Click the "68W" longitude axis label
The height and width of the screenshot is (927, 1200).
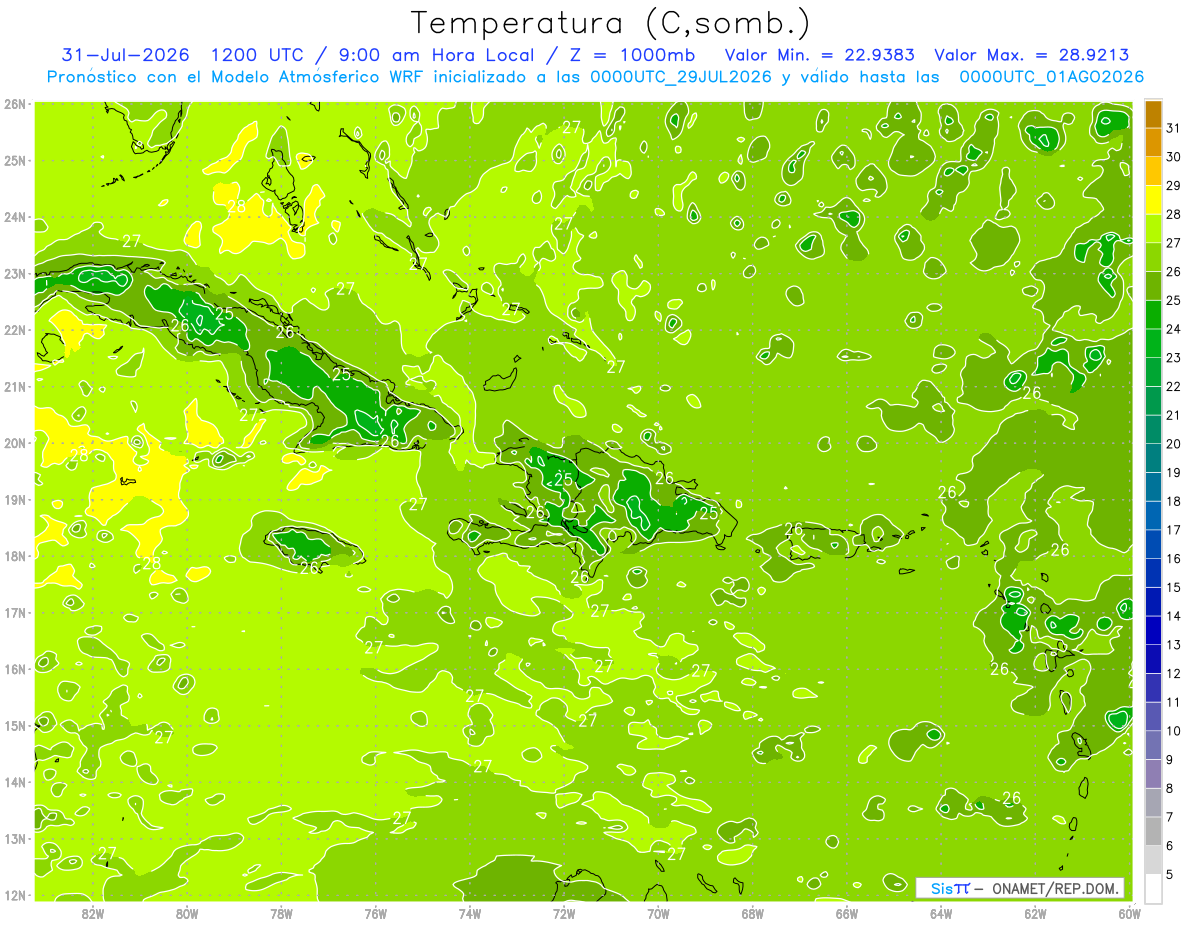pyautogui.click(x=753, y=913)
